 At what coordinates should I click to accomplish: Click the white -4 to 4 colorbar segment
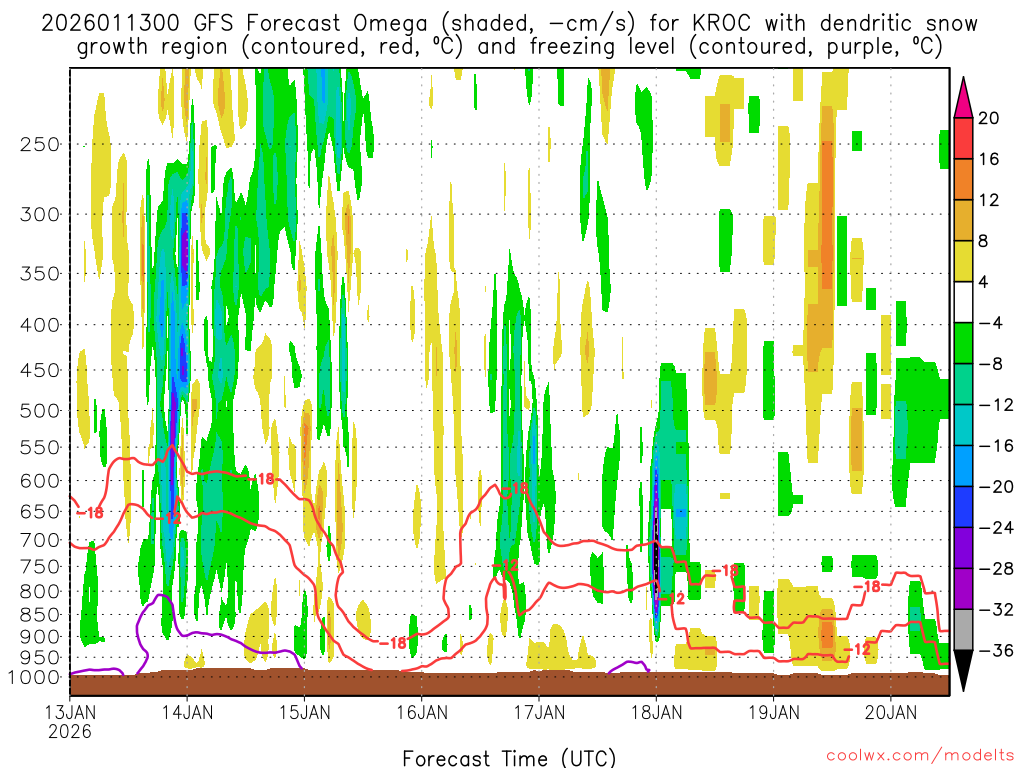pos(963,302)
